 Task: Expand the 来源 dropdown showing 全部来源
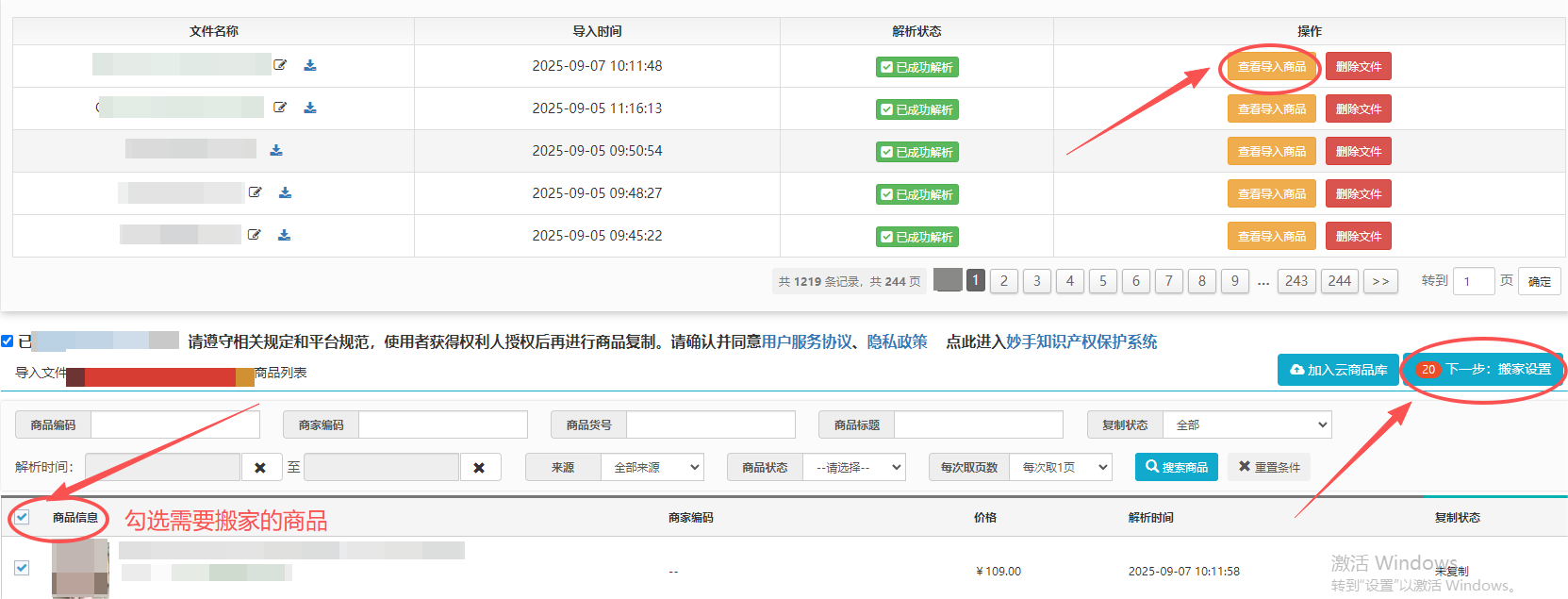[652, 467]
